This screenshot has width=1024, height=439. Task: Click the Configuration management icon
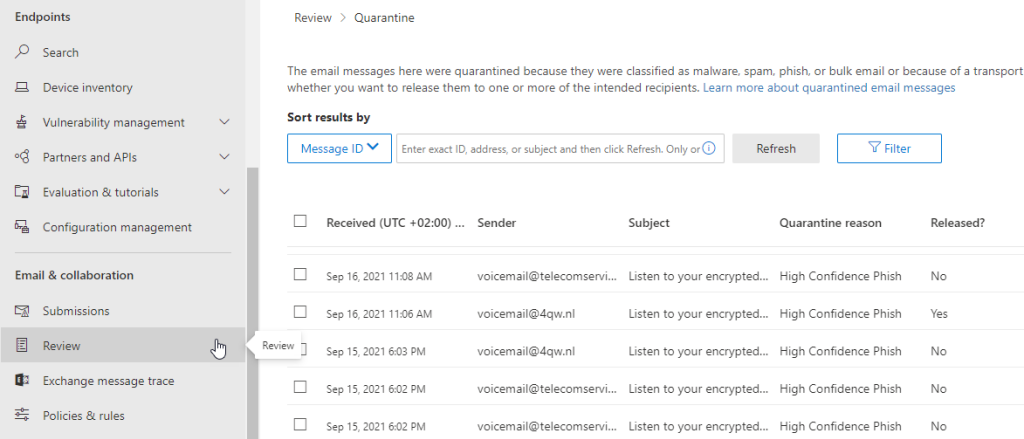22,227
